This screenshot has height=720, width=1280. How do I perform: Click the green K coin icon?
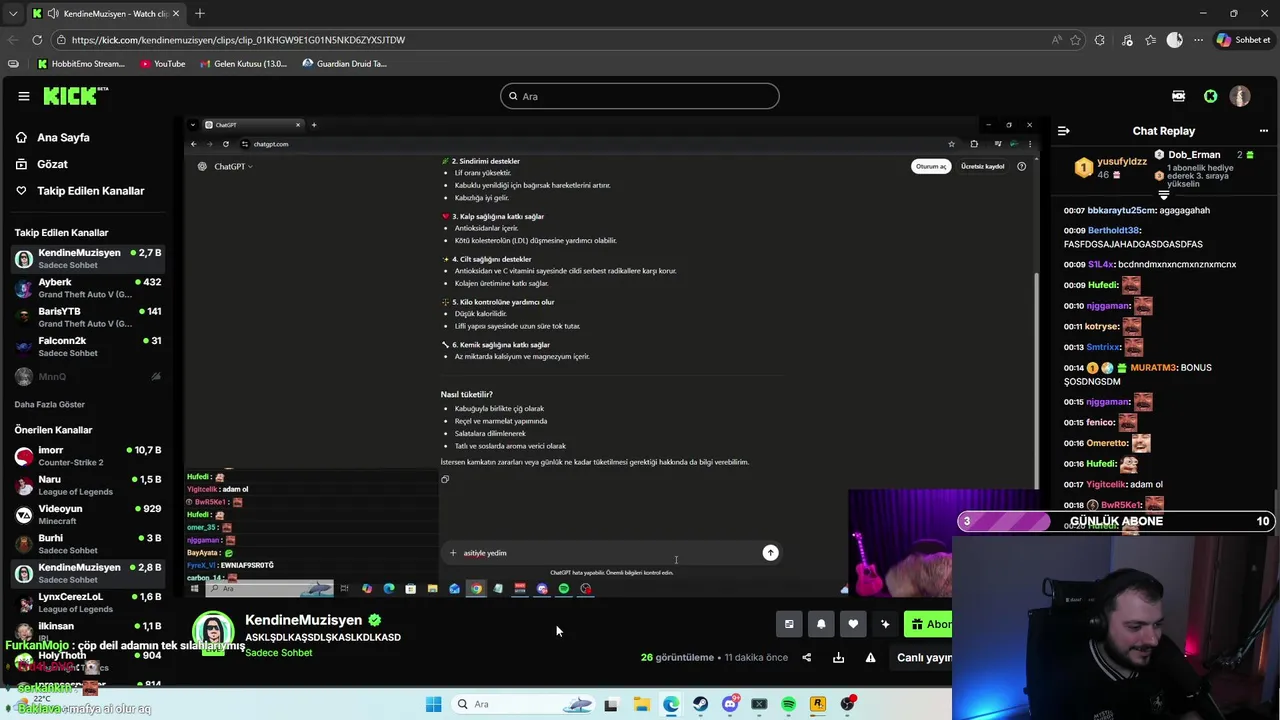point(1211,96)
